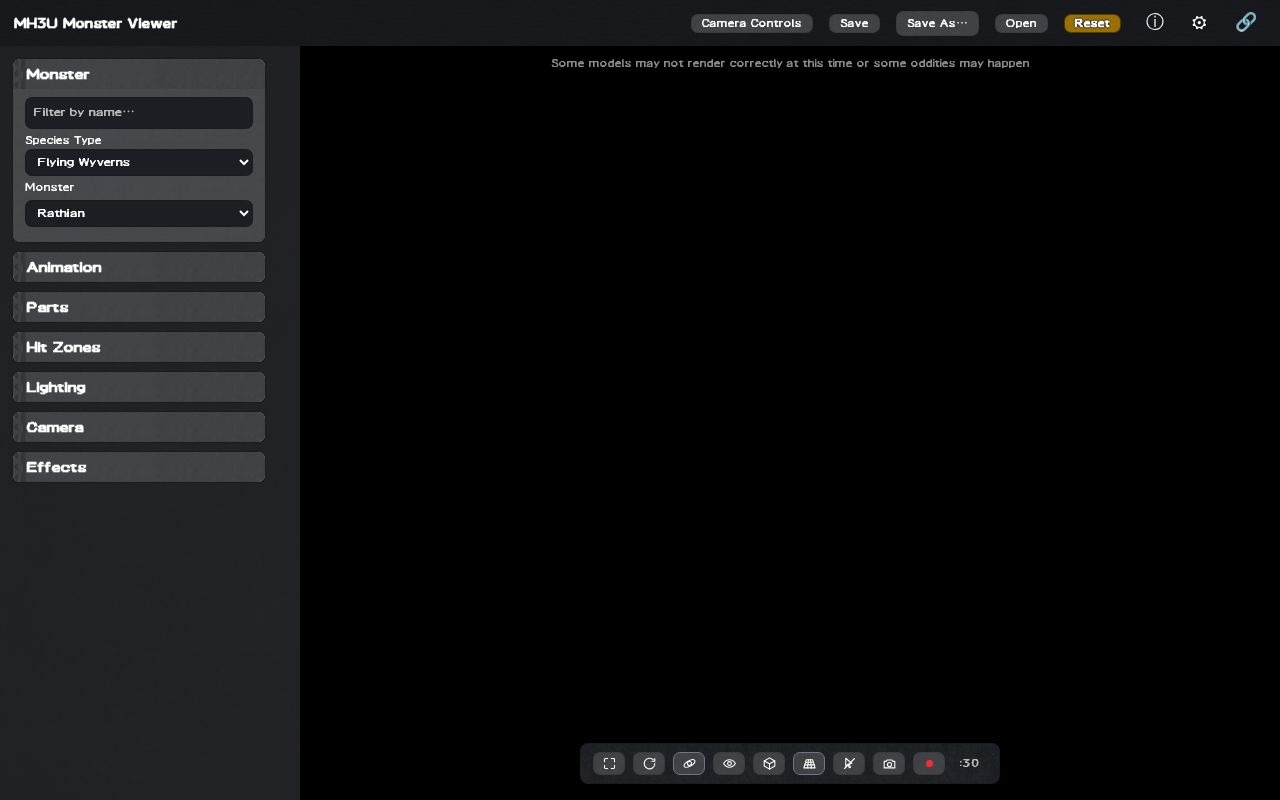Expand the Hit Zones panel
1280x800 pixels.
click(x=139, y=347)
